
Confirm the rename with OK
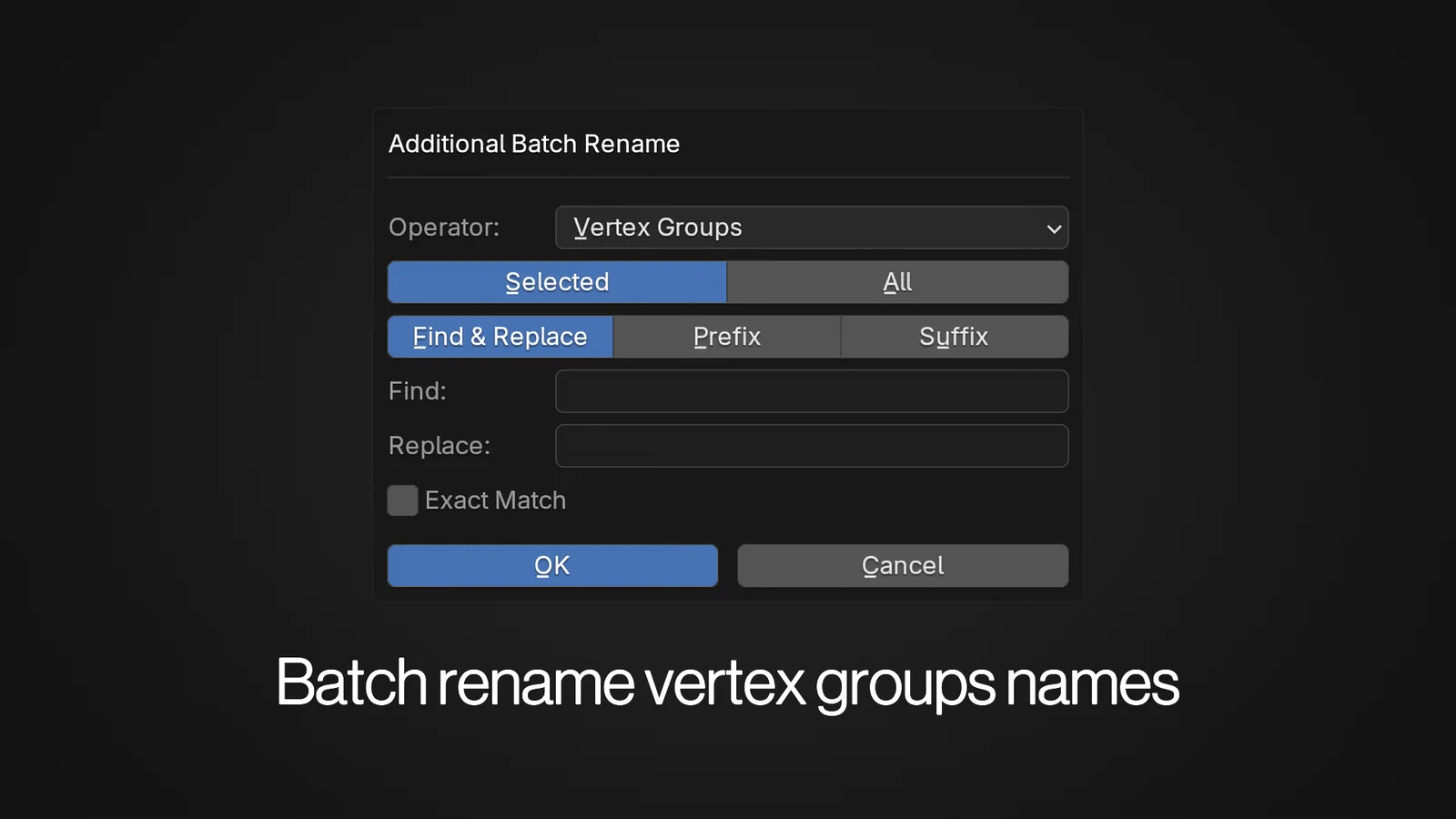pos(552,565)
